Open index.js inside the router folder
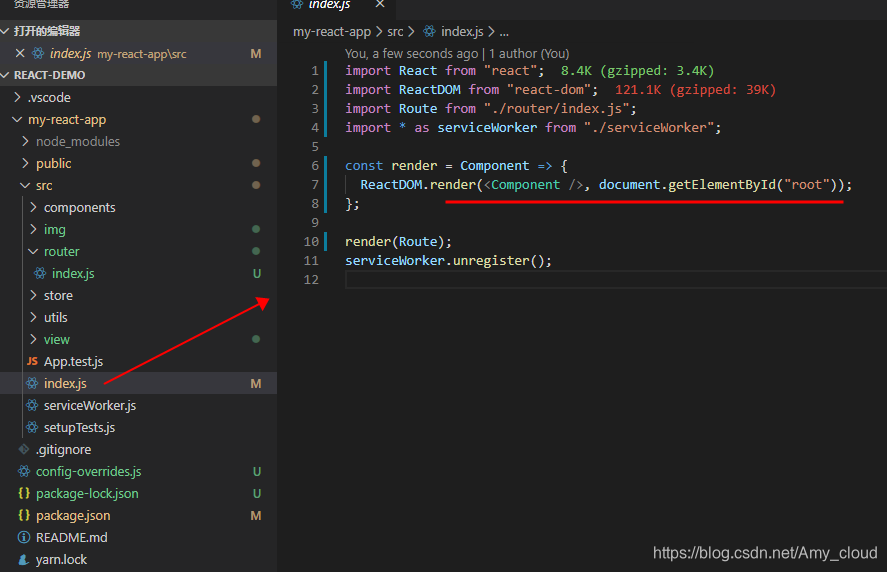Screen dimensions: 887x572 [x=73, y=273]
